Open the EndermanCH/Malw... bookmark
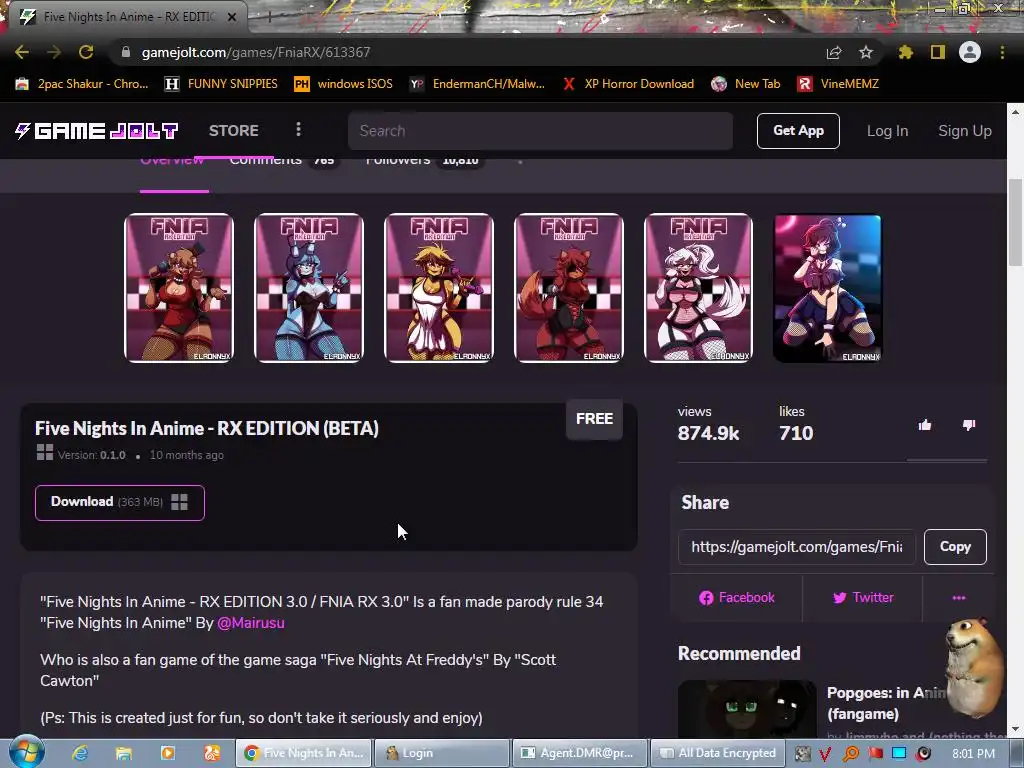The height and width of the screenshot is (768, 1024). (477, 84)
